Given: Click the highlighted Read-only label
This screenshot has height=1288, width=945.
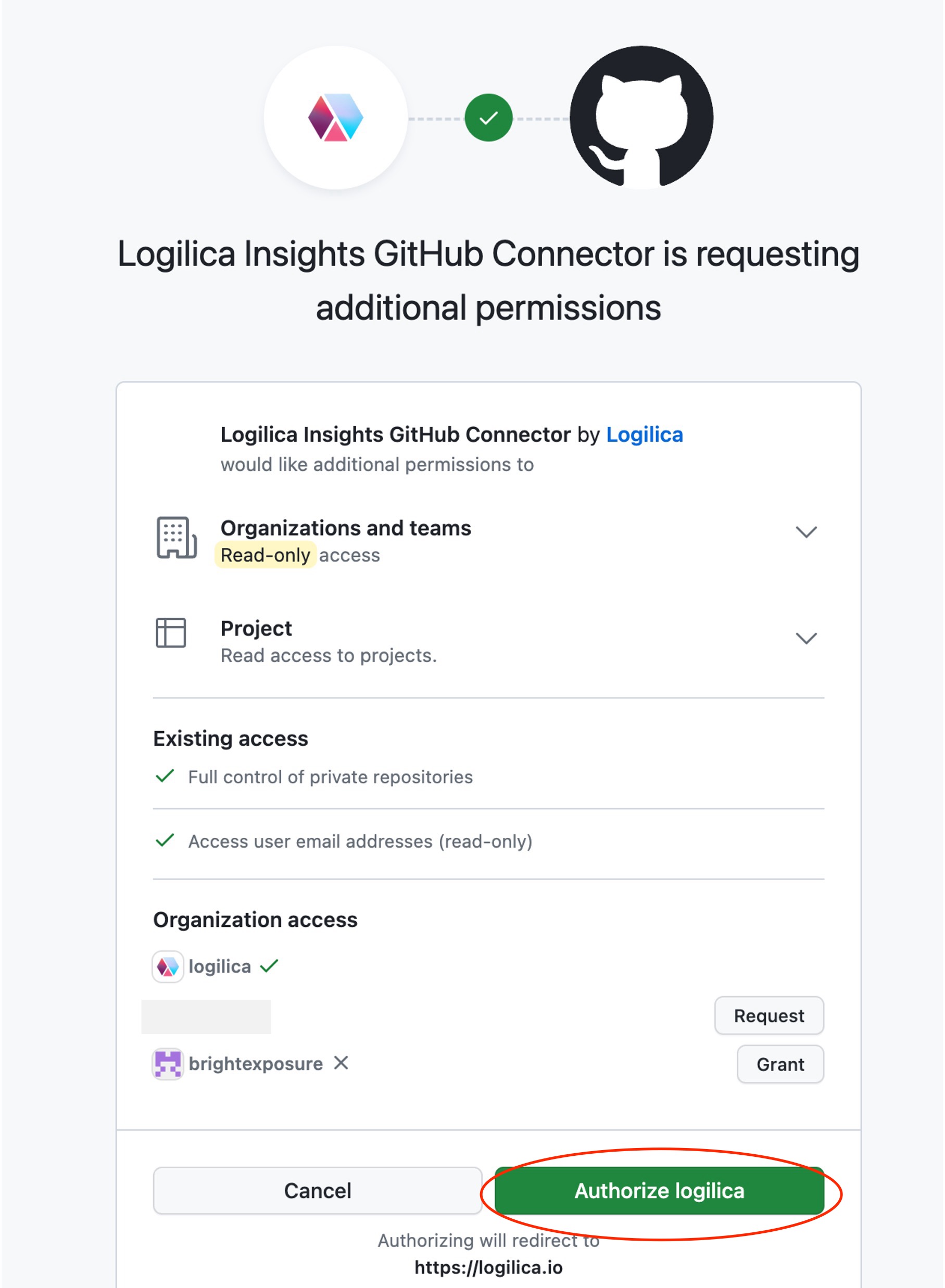Looking at the screenshot, I should (x=266, y=555).
